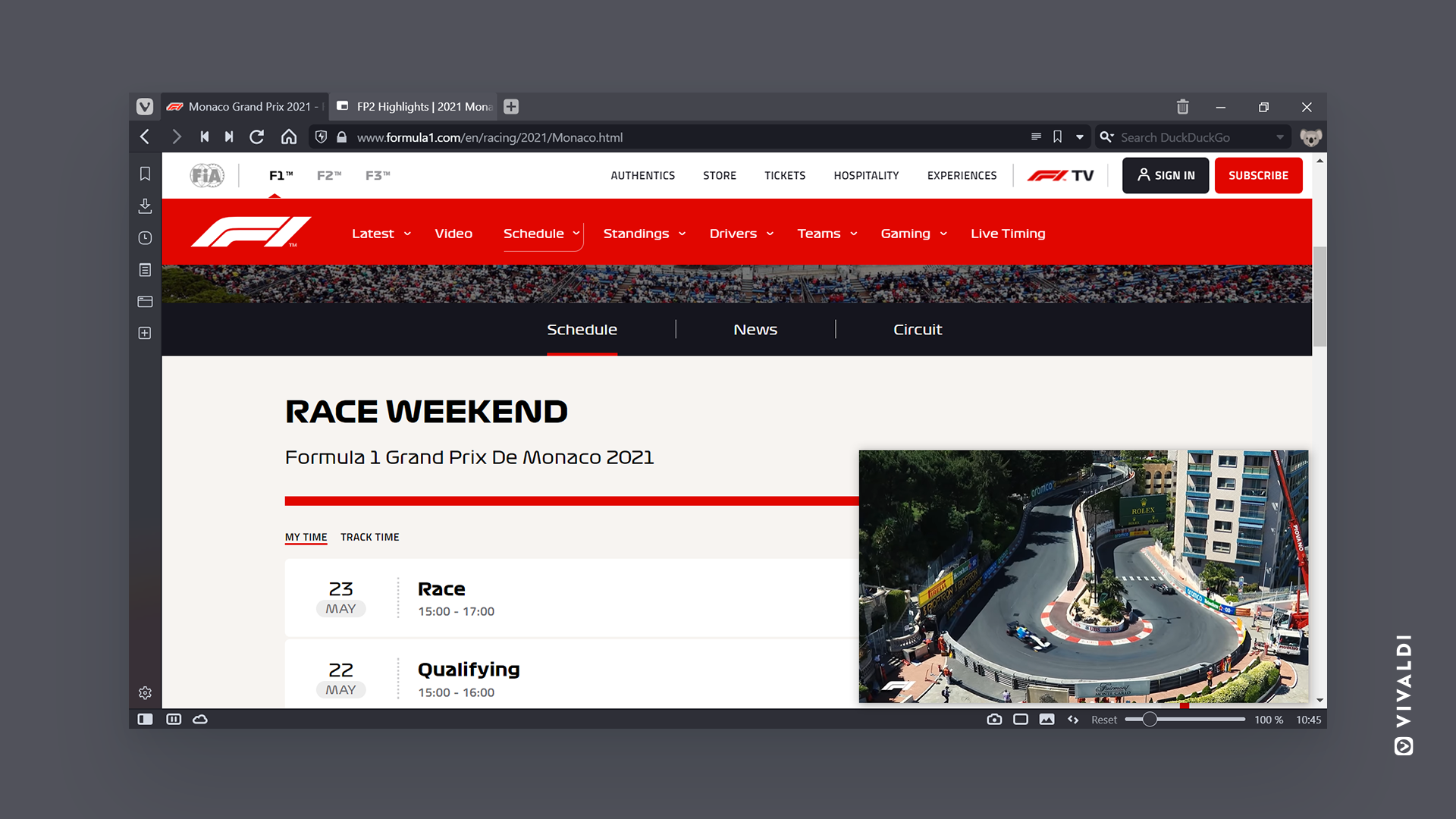The height and width of the screenshot is (819, 1456).
Task: Select the News sub-tab
Action: tap(755, 329)
